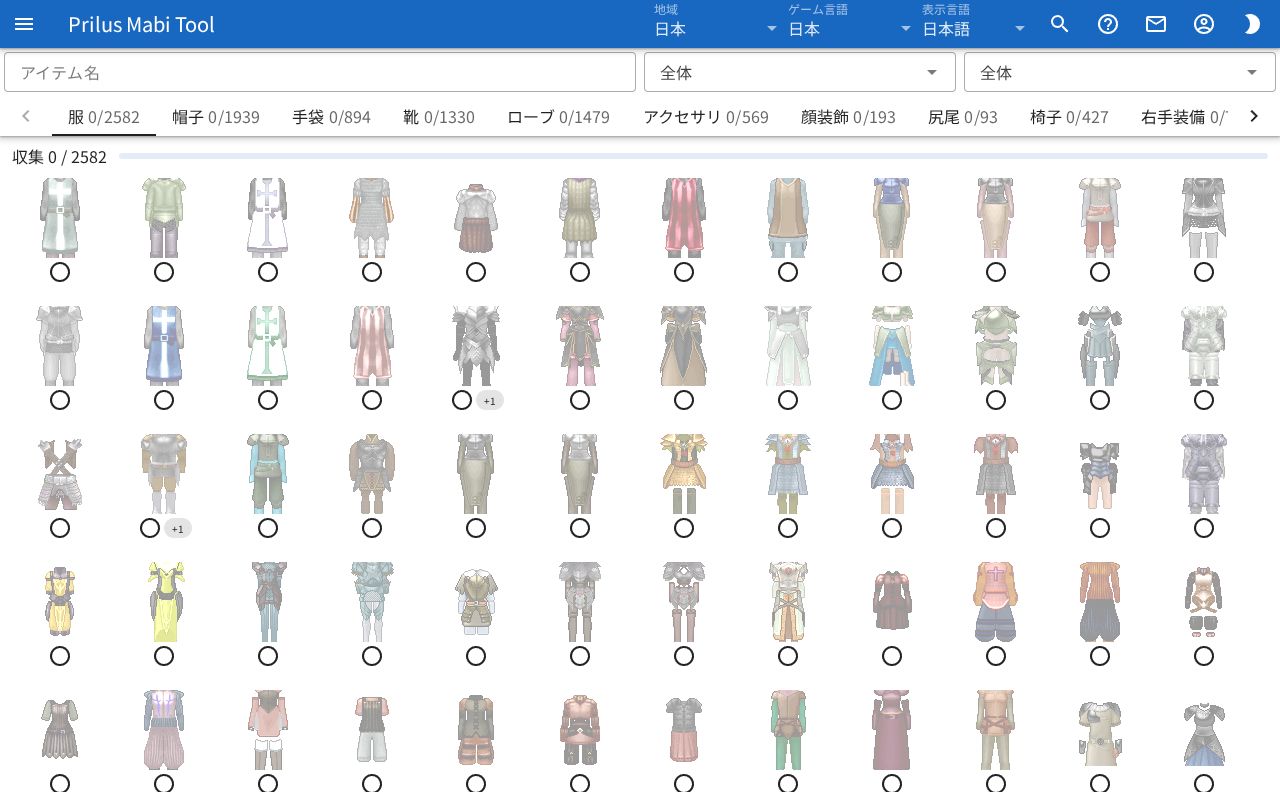The width and height of the screenshot is (1280, 800).
Task: Select the yellow-orange frilly dress thumbnail
Action: tap(684, 473)
